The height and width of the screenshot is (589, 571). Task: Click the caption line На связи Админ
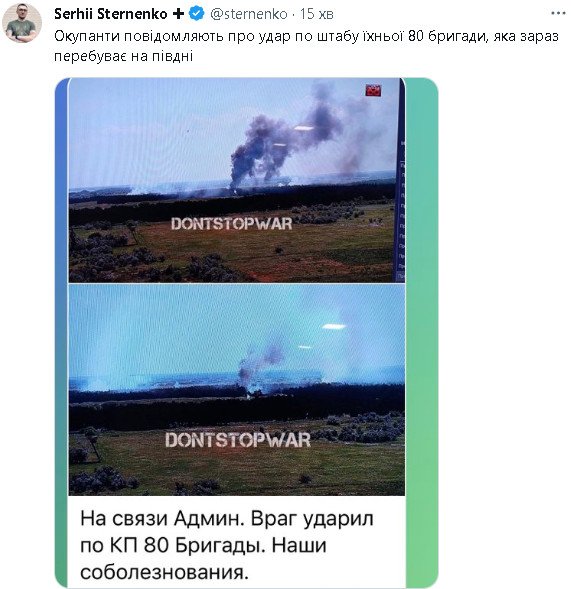160,519
